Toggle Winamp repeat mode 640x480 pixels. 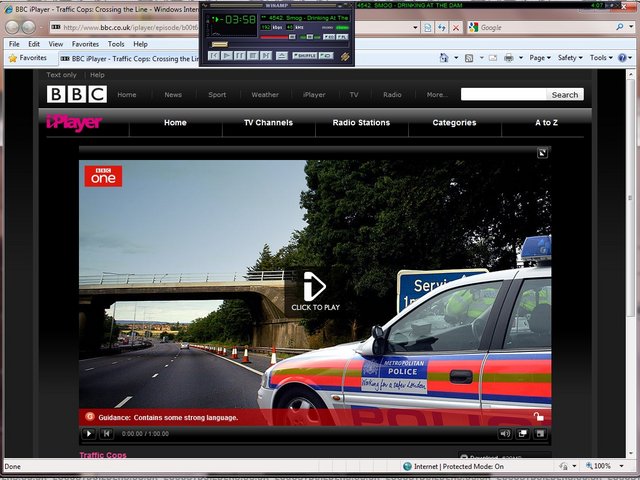point(326,56)
